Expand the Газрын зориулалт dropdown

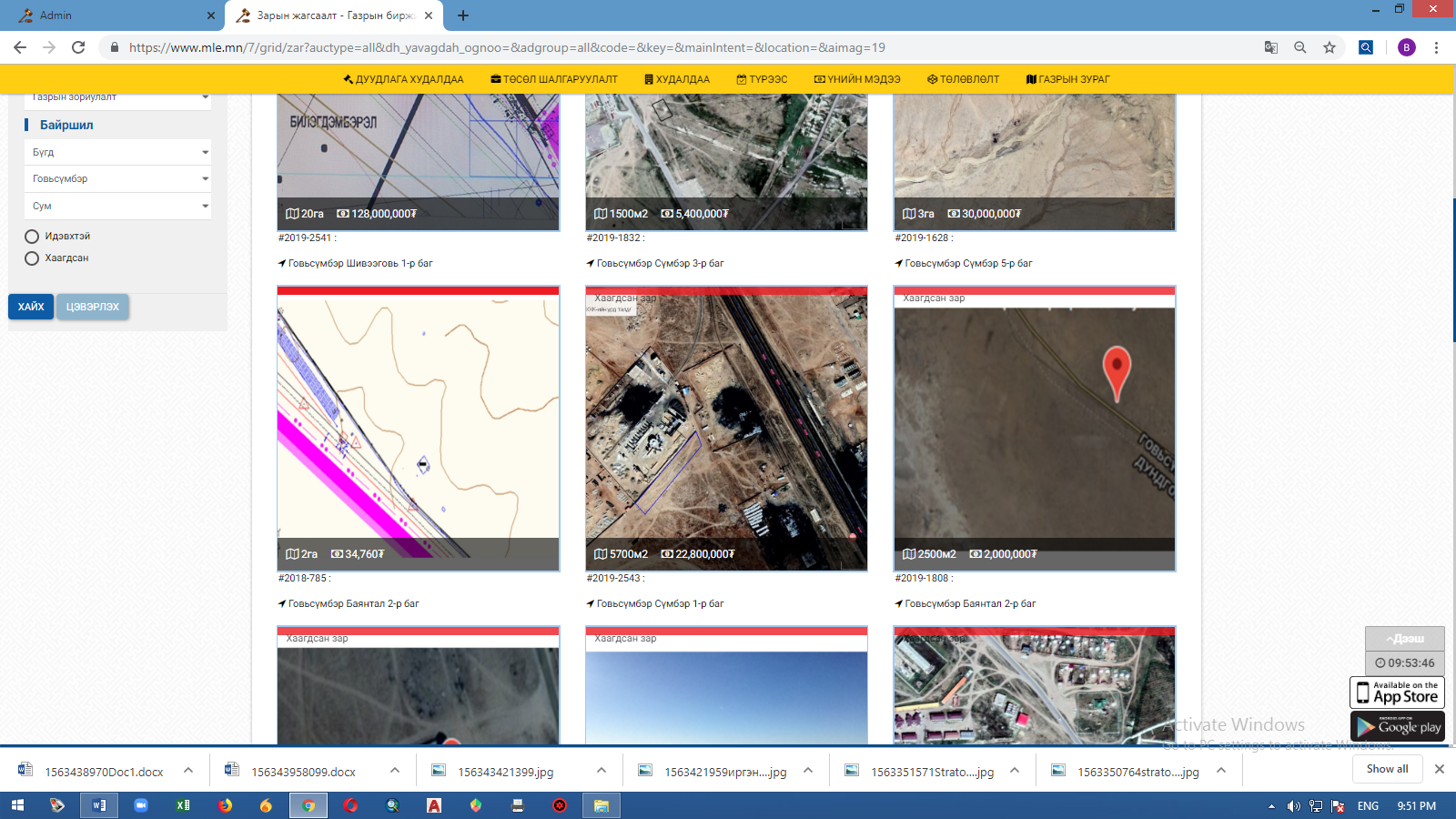[x=118, y=100]
